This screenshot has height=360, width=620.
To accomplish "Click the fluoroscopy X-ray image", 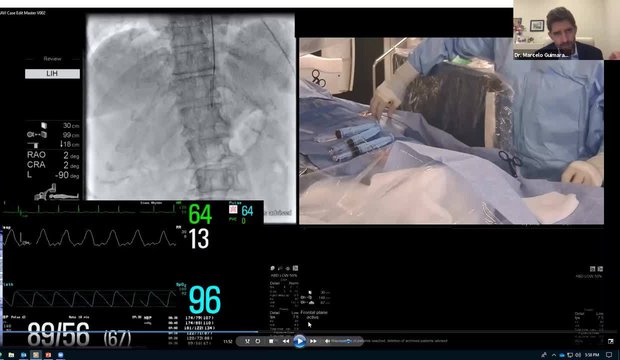I will click(191, 107).
